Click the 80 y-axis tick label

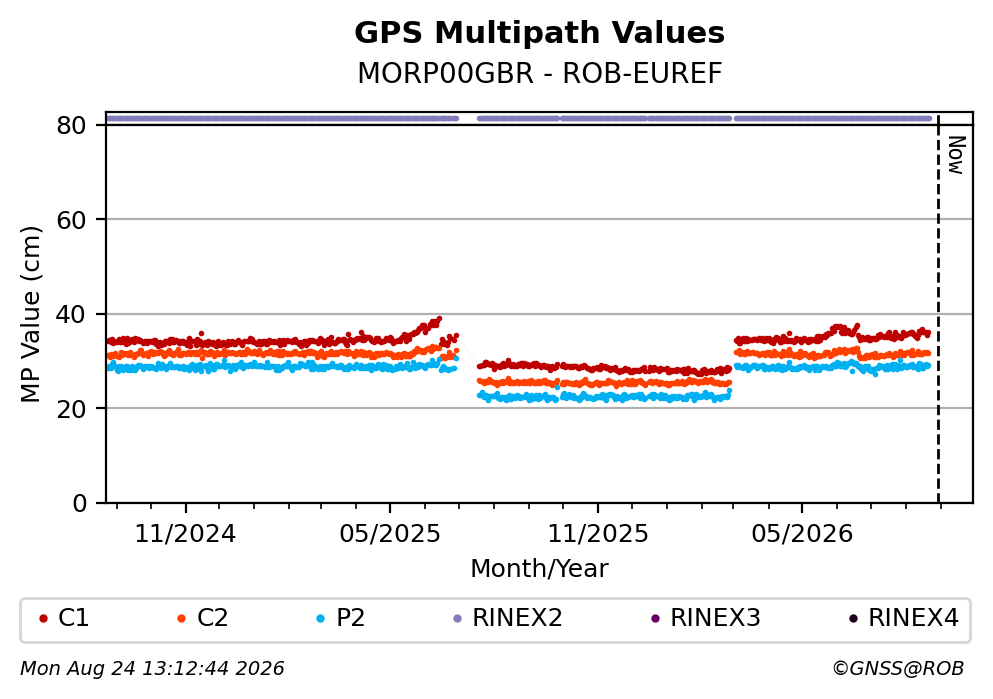coord(72,125)
